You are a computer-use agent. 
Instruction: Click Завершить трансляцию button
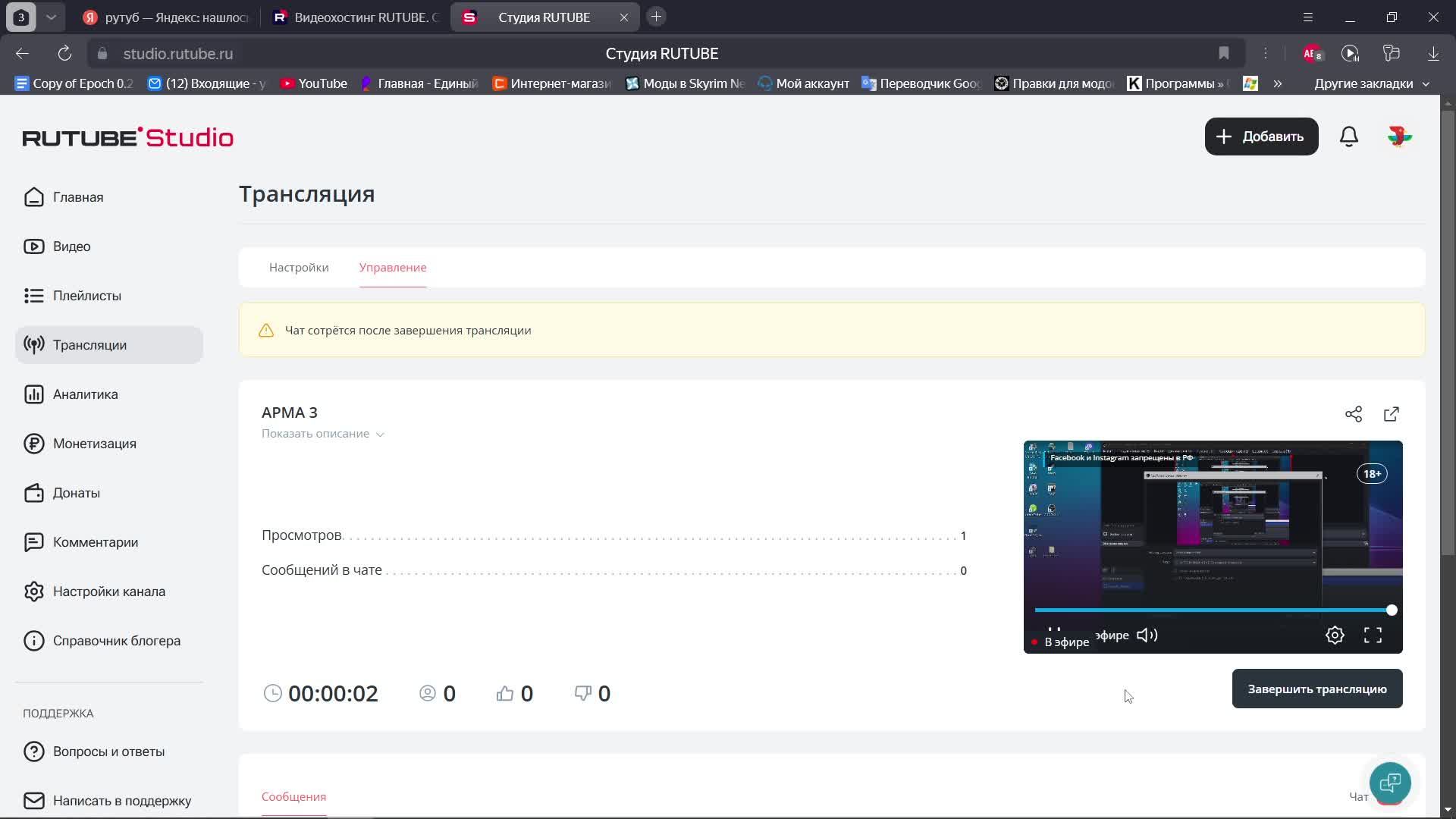click(1317, 689)
